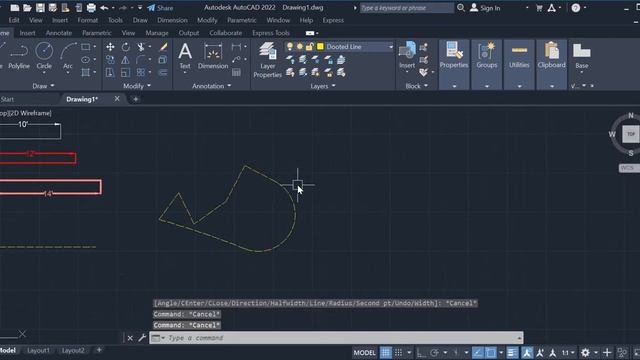Toggle lineweight display in status bar

(x=512, y=353)
